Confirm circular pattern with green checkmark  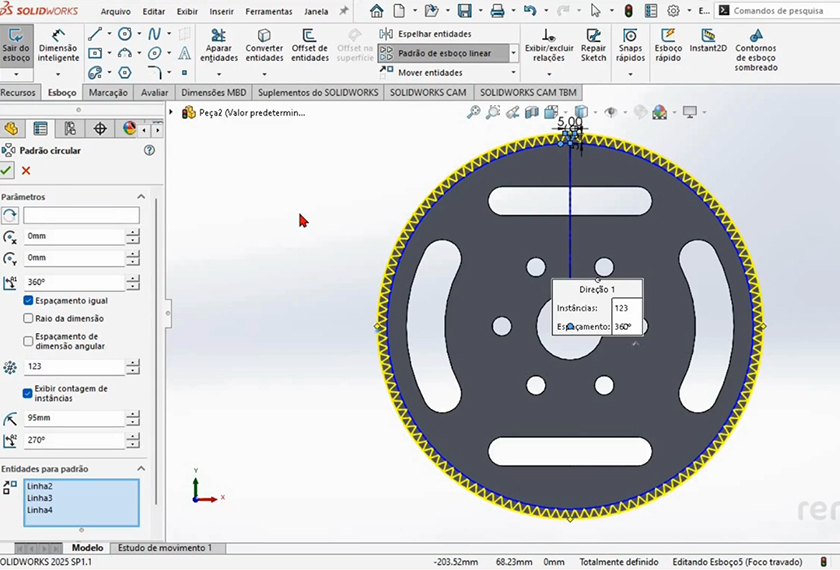(x=7, y=171)
